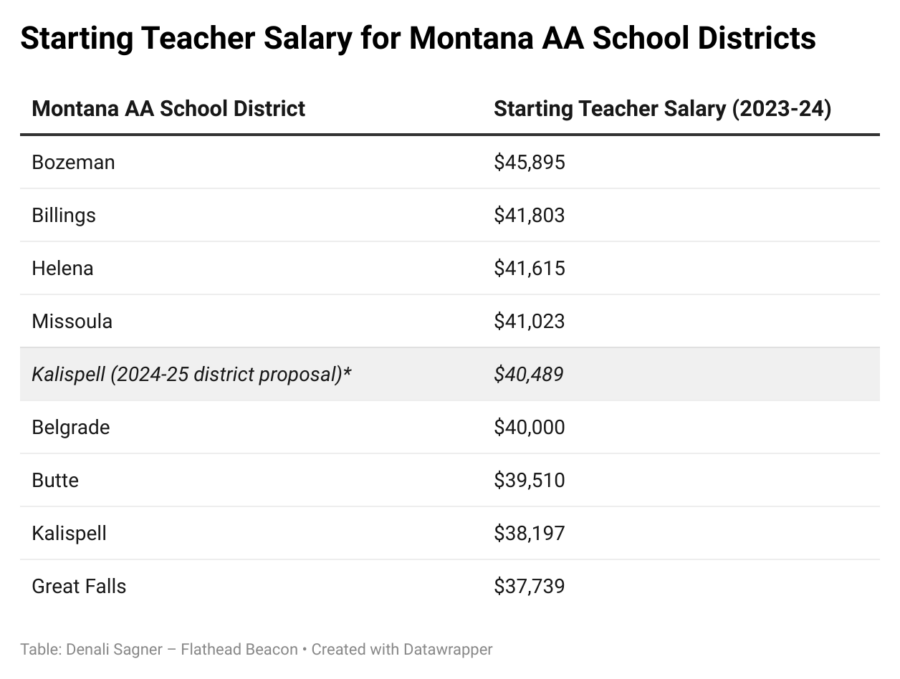The image size is (900, 679).
Task: Select the Missoula district cell
Action: tap(72, 321)
